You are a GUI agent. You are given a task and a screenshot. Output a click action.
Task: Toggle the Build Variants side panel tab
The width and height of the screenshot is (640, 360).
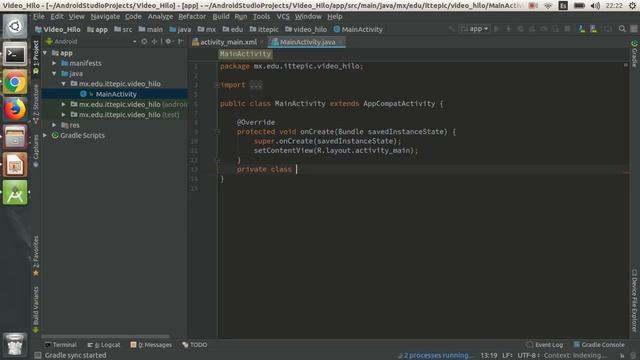point(36,309)
